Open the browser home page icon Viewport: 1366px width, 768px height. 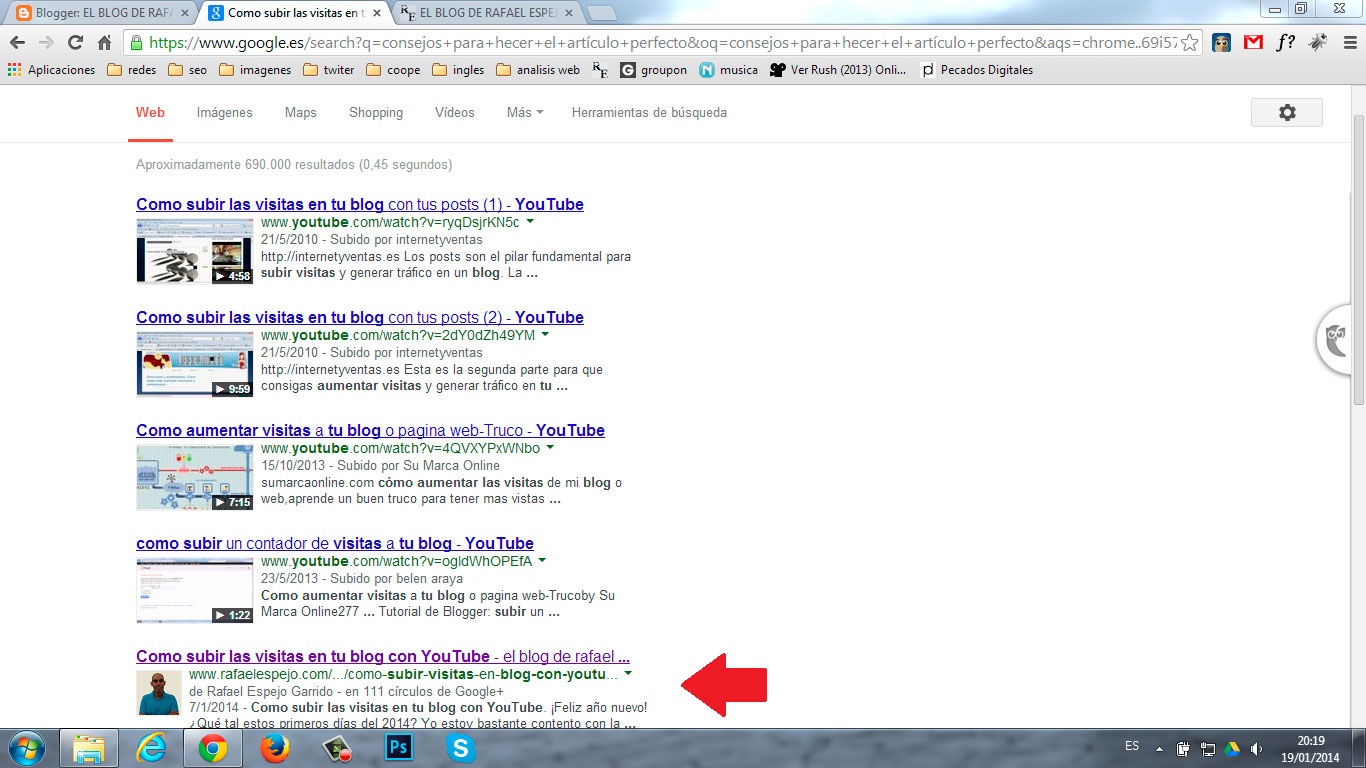click(x=104, y=43)
